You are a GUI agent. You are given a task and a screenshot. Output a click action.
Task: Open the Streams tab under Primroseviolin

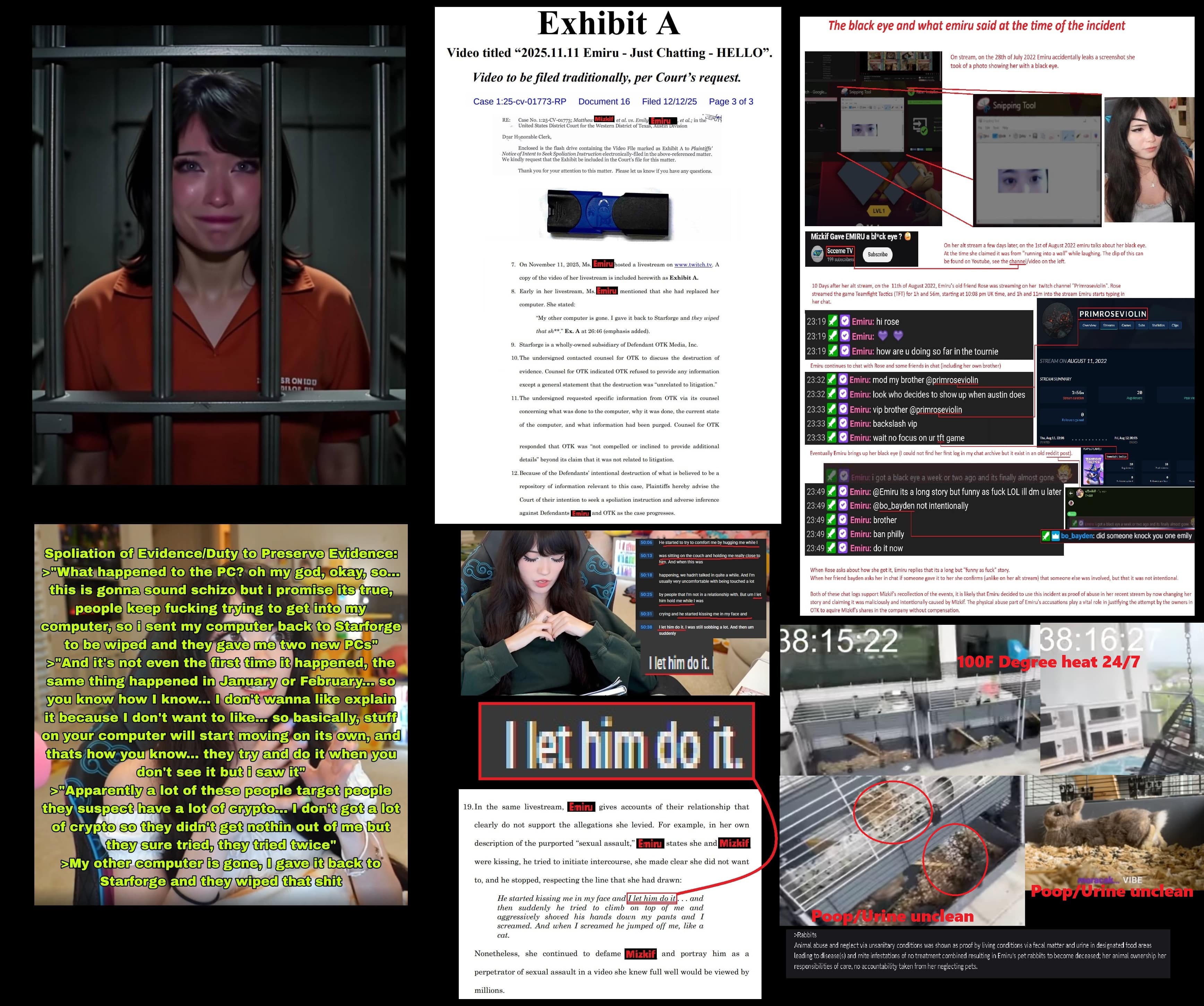tap(1109, 325)
